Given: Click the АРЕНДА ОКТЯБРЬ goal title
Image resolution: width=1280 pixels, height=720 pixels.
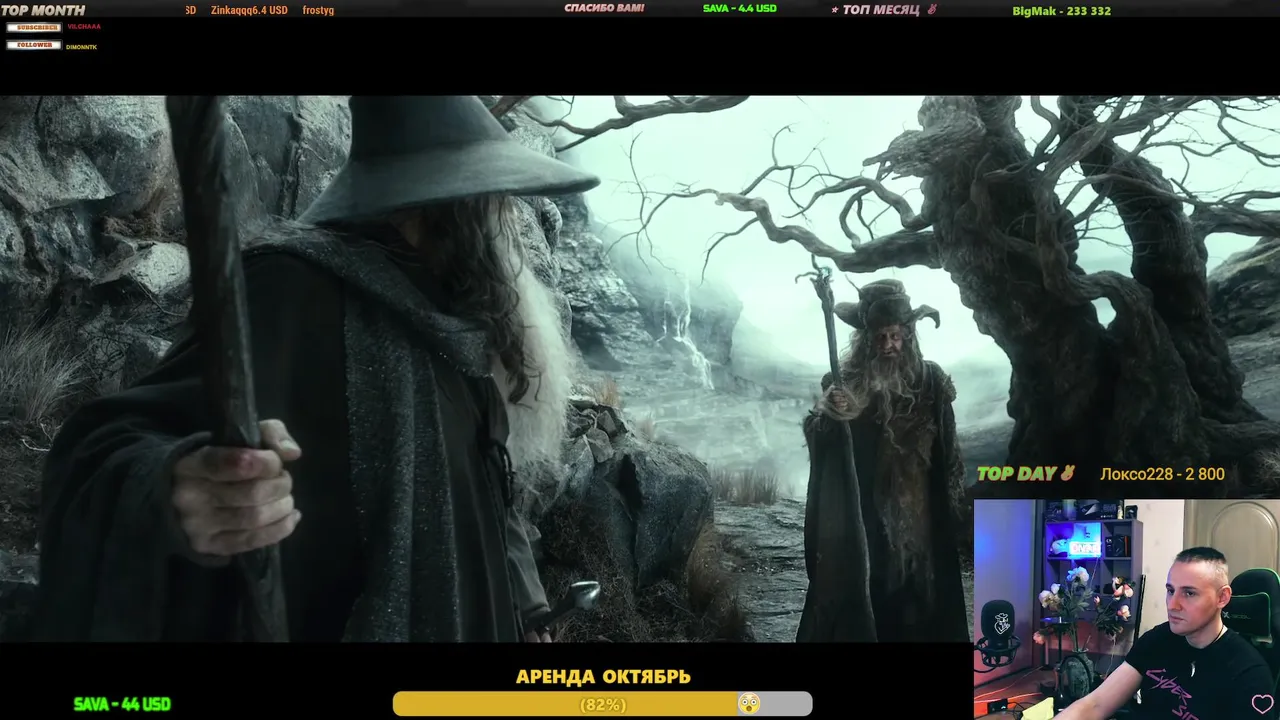Looking at the screenshot, I should point(603,677).
